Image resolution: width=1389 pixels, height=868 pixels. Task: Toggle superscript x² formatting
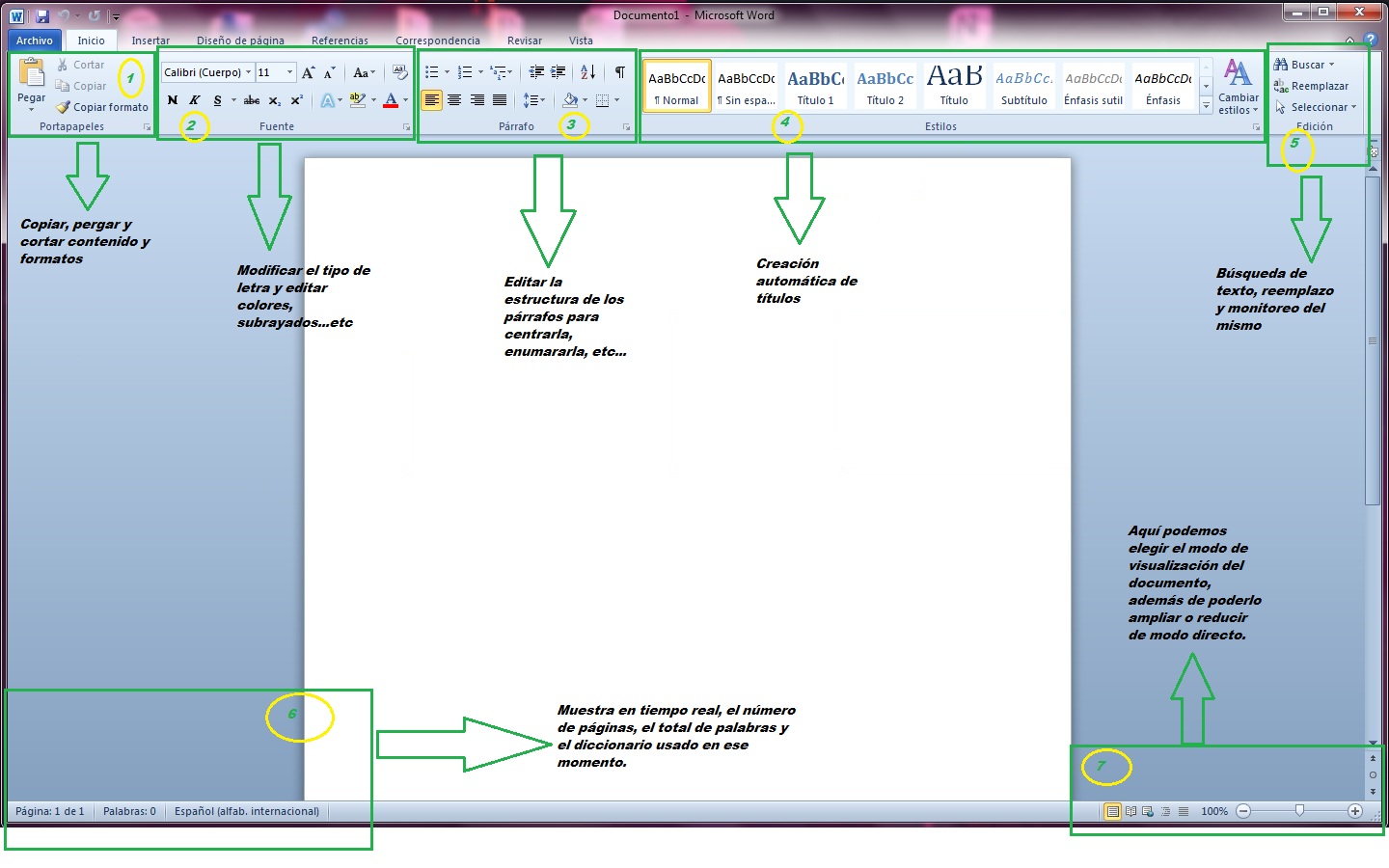pos(297,100)
